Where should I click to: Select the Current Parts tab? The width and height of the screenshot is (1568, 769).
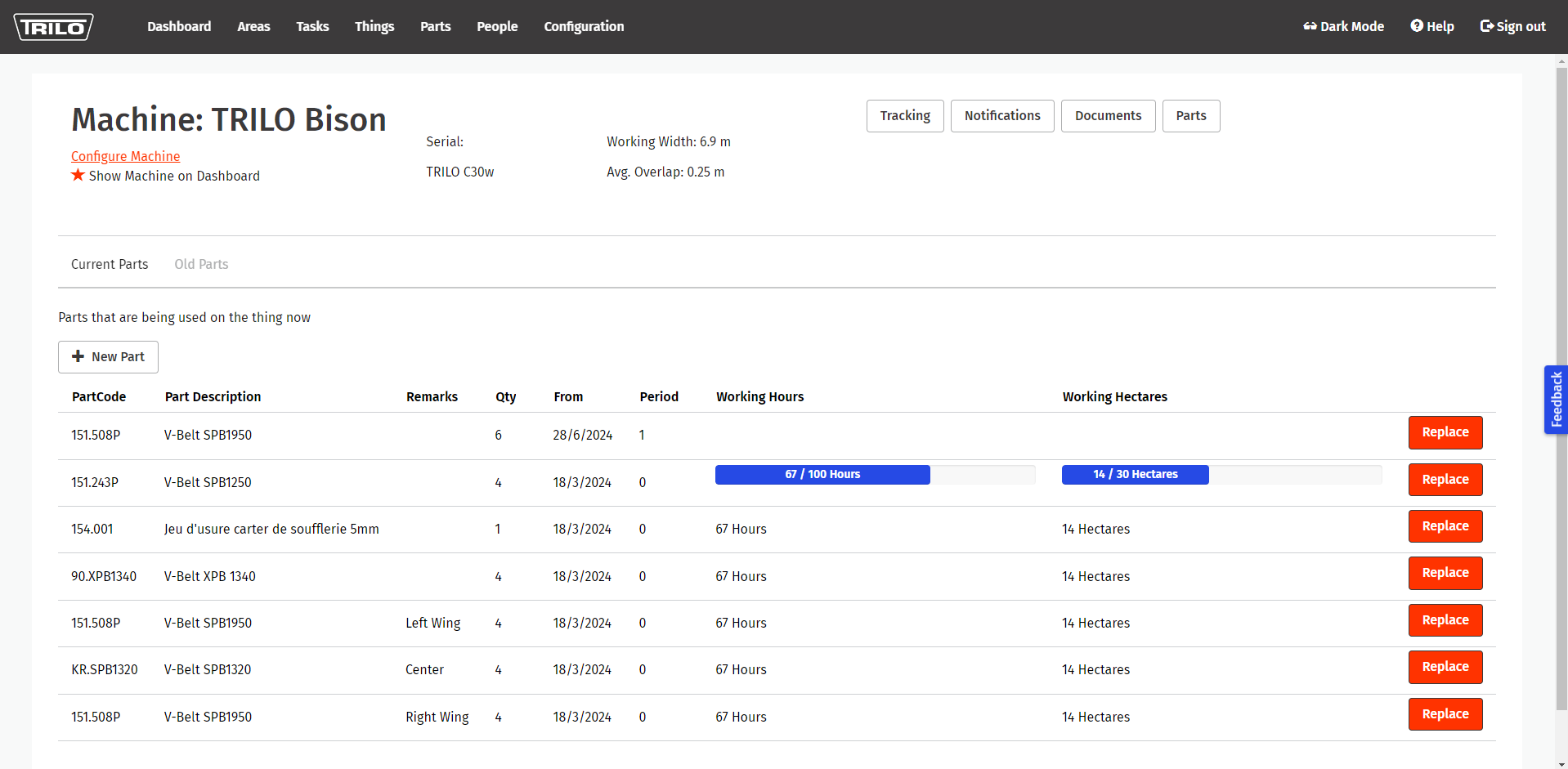(110, 264)
